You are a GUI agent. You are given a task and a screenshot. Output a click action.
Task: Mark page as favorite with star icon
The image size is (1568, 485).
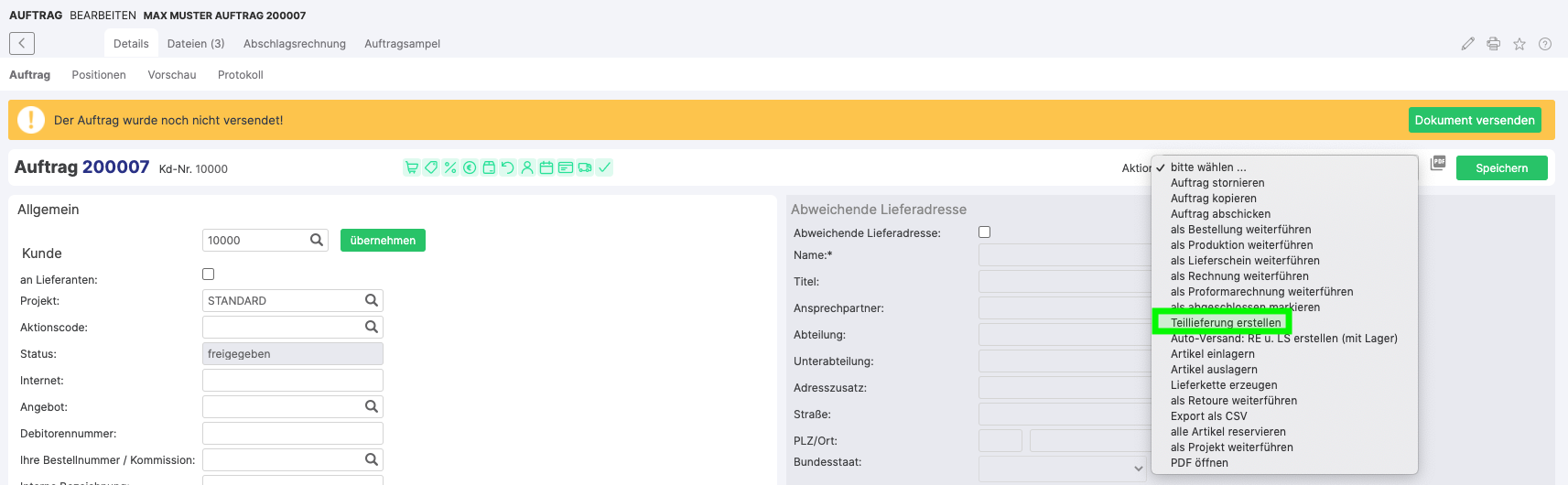pos(1519,44)
